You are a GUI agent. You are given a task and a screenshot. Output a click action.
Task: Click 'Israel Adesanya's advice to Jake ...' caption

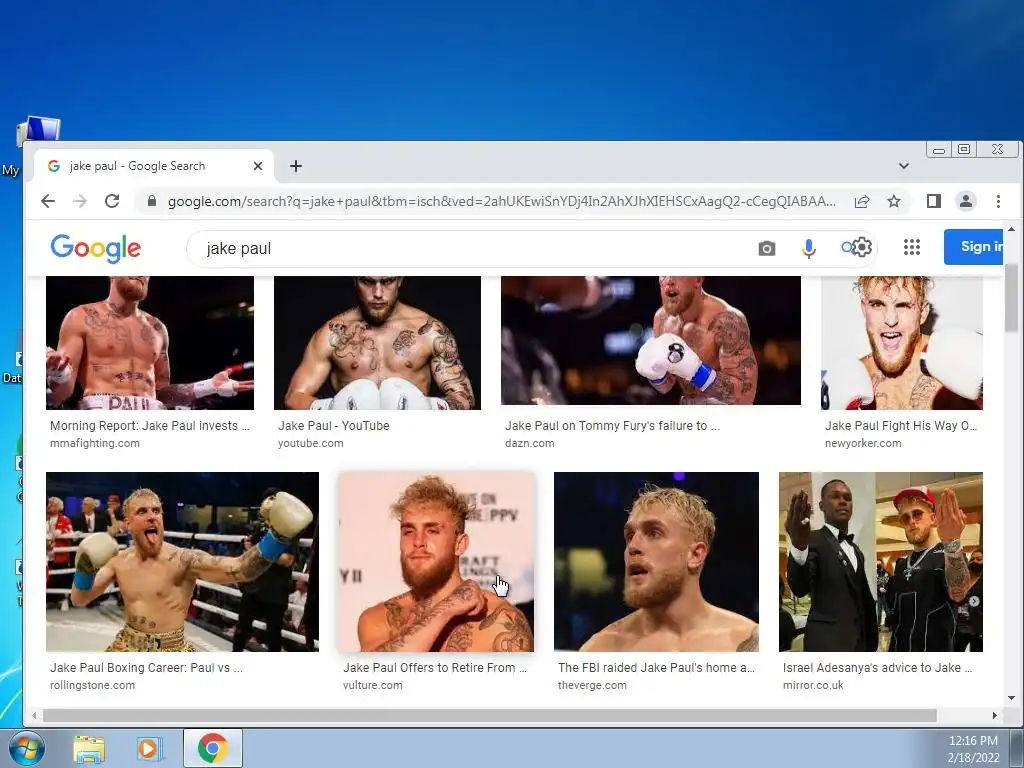point(878,667)
